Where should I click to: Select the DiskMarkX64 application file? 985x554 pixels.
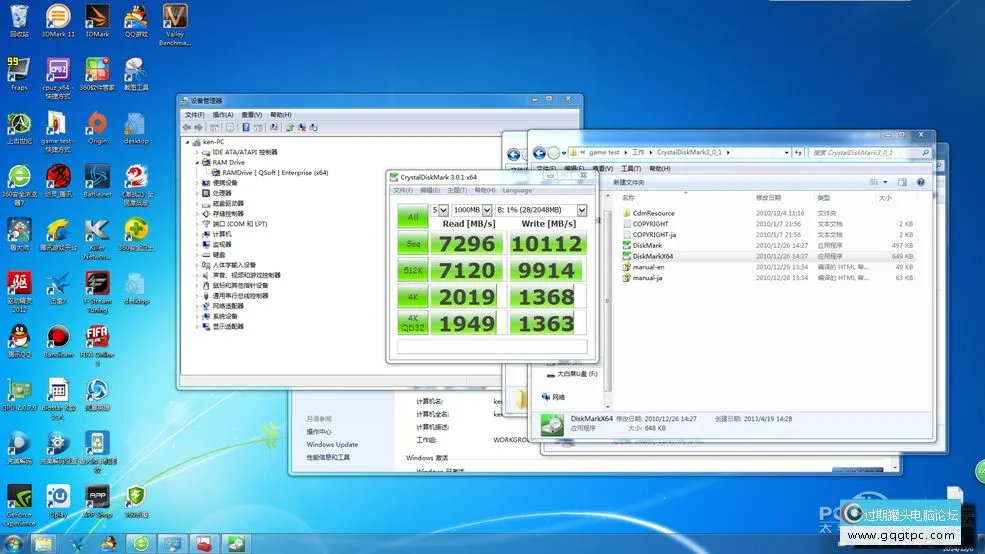tap(654, 256)
